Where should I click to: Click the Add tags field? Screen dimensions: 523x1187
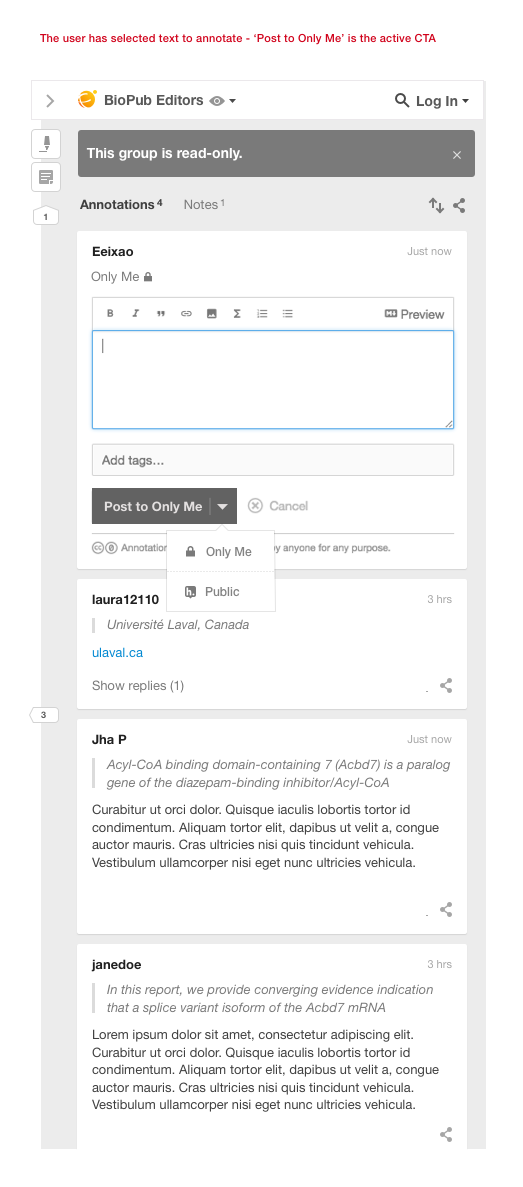click(272, 460)
